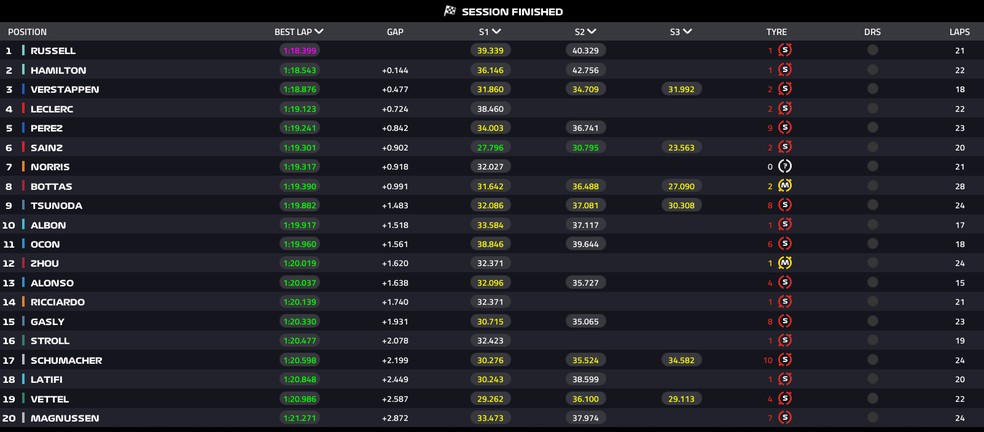
Task: Click the Position column header
Action: click(27, 32)
